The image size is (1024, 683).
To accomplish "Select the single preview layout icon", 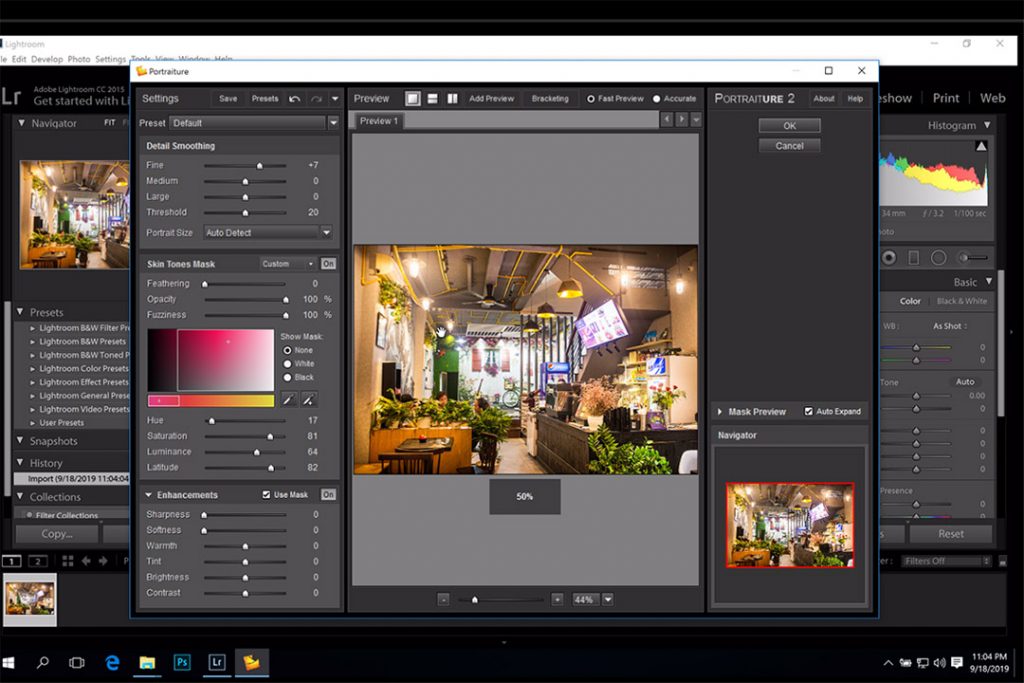I will pos(413,99).
